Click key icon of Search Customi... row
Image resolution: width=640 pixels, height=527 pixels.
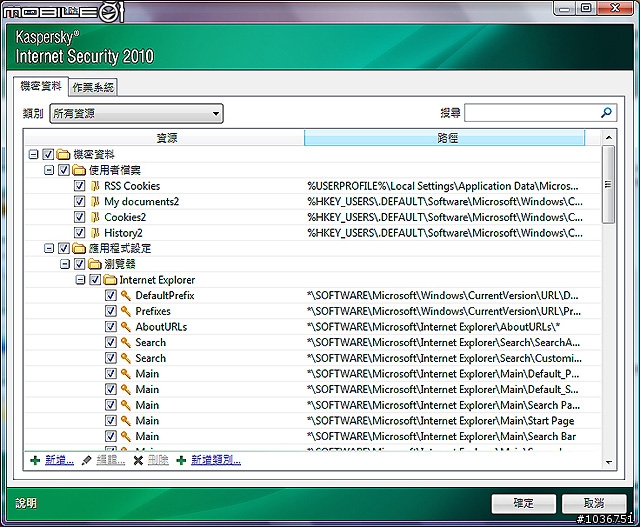click(x=126, y=358)
